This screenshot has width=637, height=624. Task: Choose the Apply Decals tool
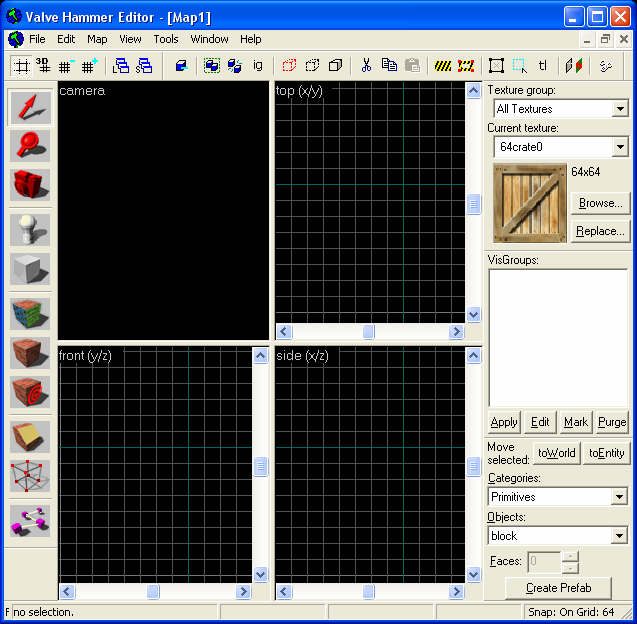30,392
